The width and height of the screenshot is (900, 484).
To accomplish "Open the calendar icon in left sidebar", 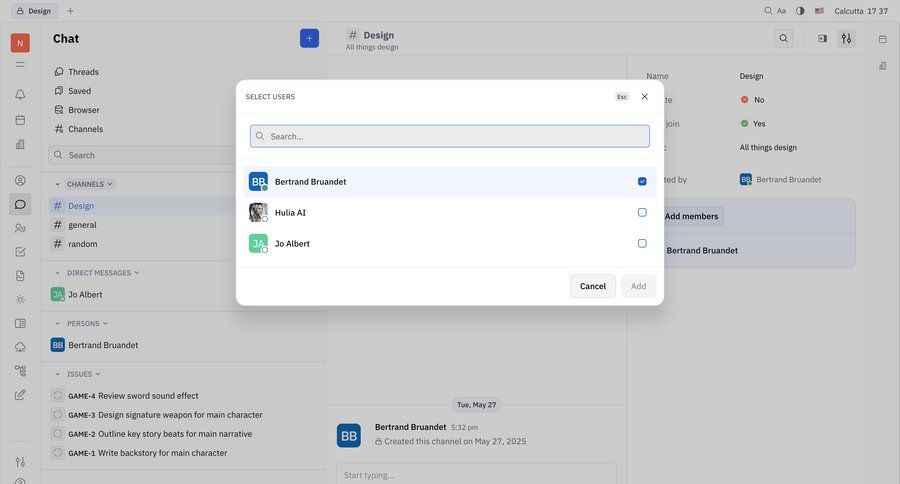I will click(x=20, y=120).
